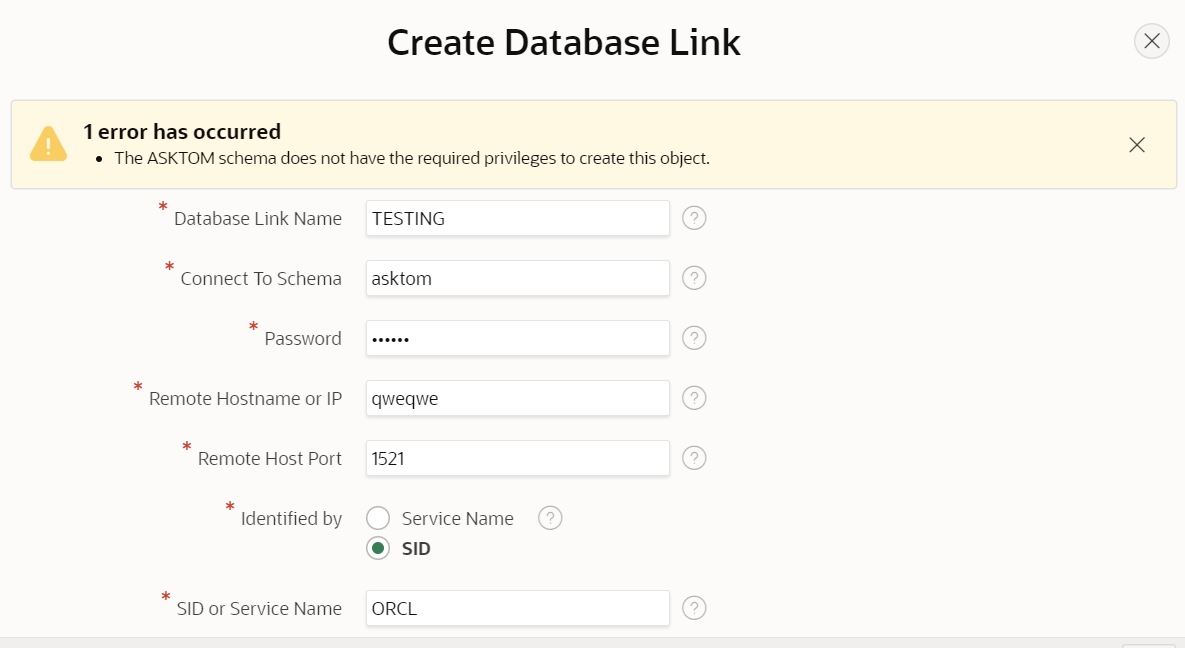
Task: Select the Remote Hostname or IP field
Action: pos(517,397)
